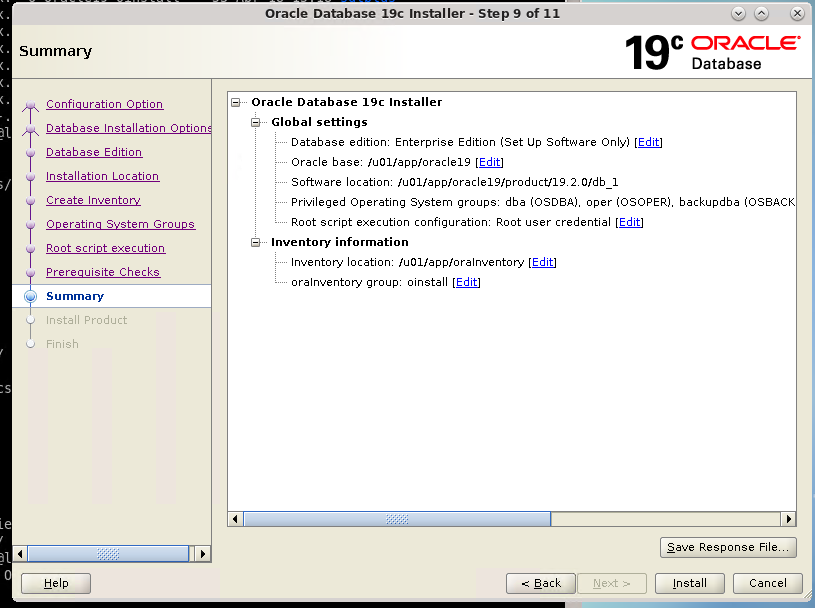Cancel the installation
The width and height of the screenshot is (815, 608).
click(768, 583)
